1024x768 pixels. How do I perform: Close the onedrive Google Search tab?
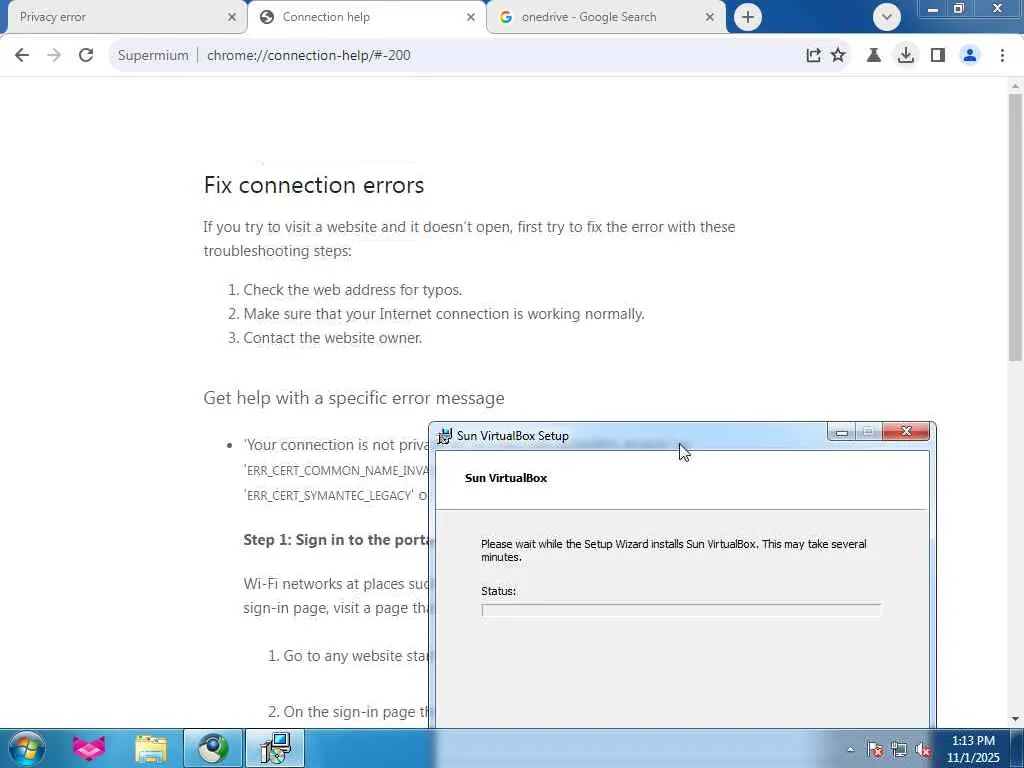point(710,17)
